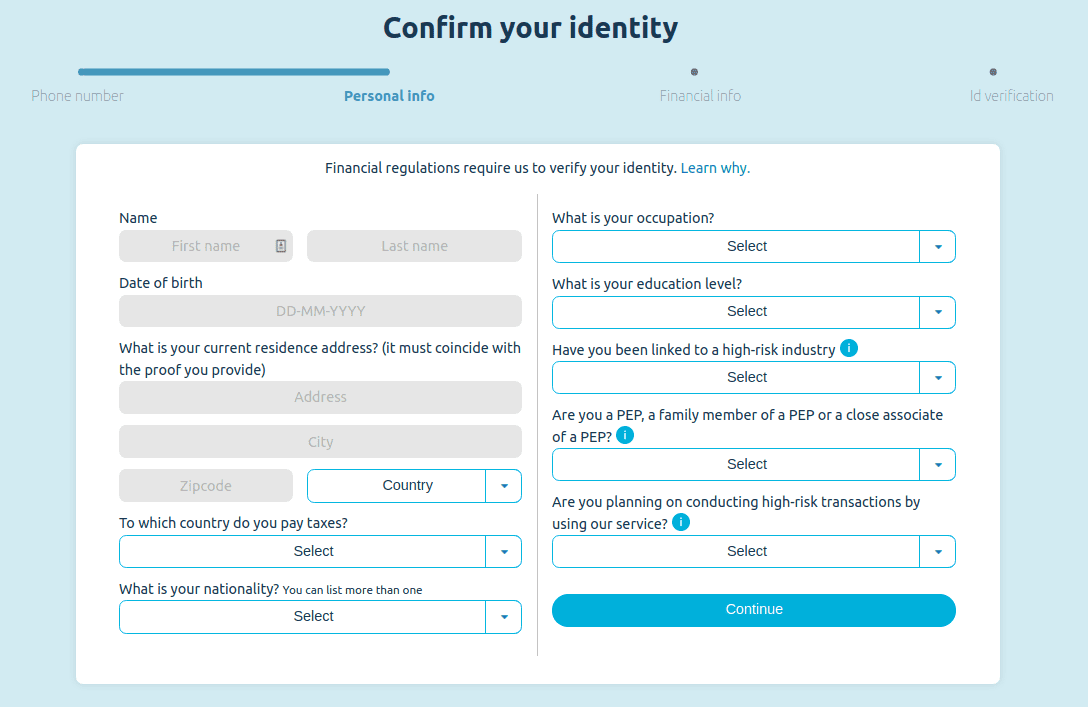Select the Id verification step
The height and width of the screenshot is (707, 1088).
(x=1011, y=96)
